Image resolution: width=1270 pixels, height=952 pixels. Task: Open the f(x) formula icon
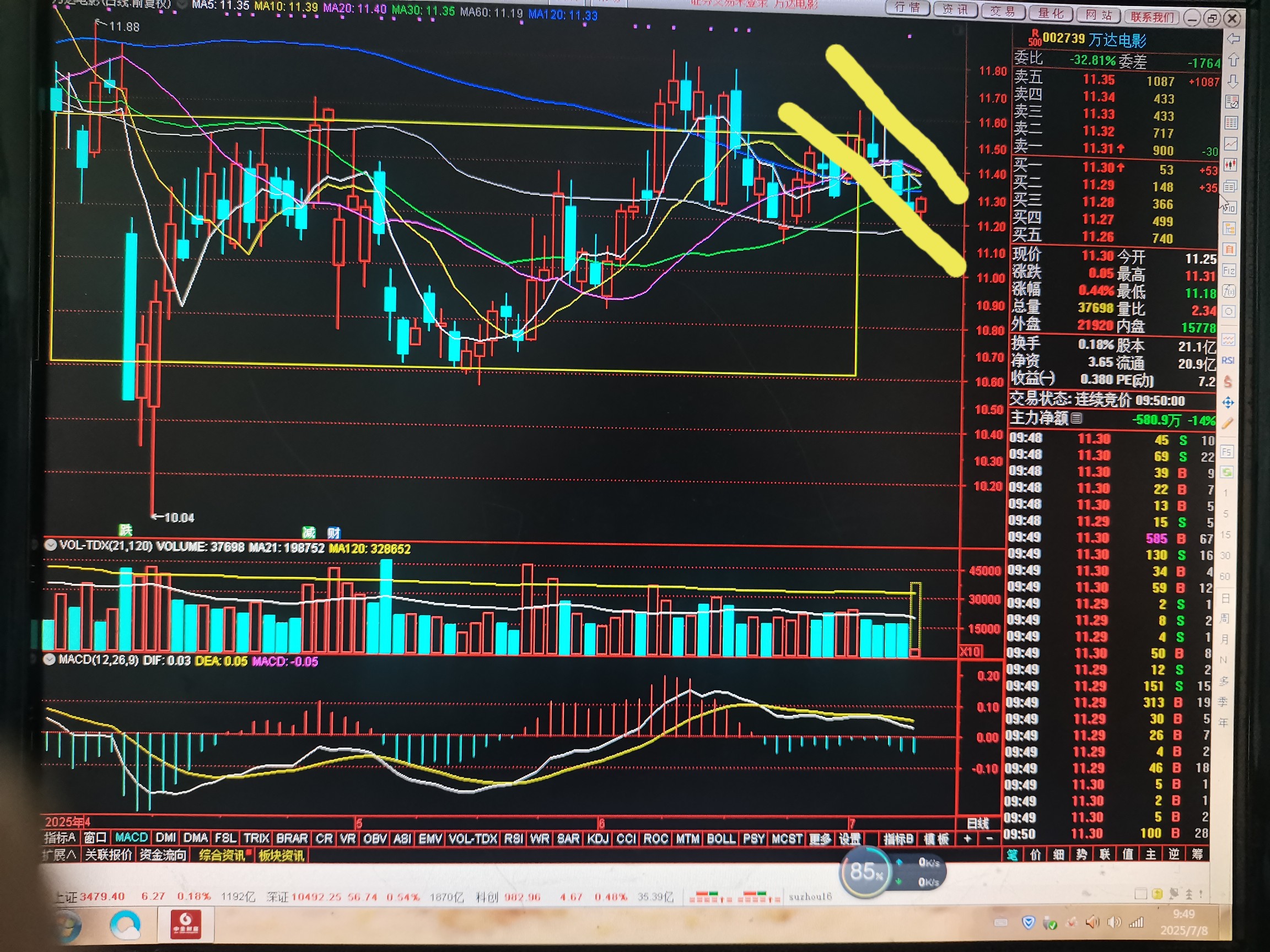(x=1229, y=291)
